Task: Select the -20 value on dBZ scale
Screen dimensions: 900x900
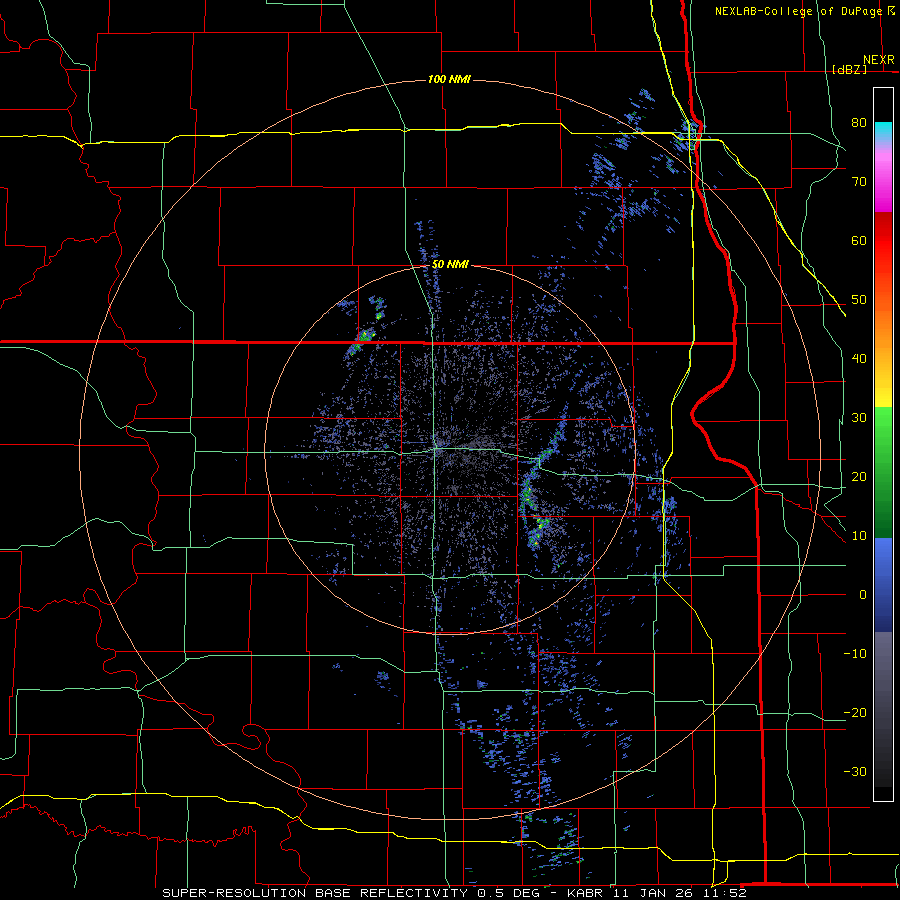Action: [x=855, y=713]
